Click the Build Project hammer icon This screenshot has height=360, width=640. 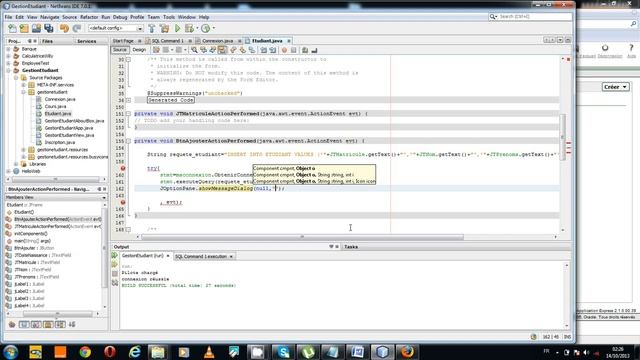(x=152, y=28)
